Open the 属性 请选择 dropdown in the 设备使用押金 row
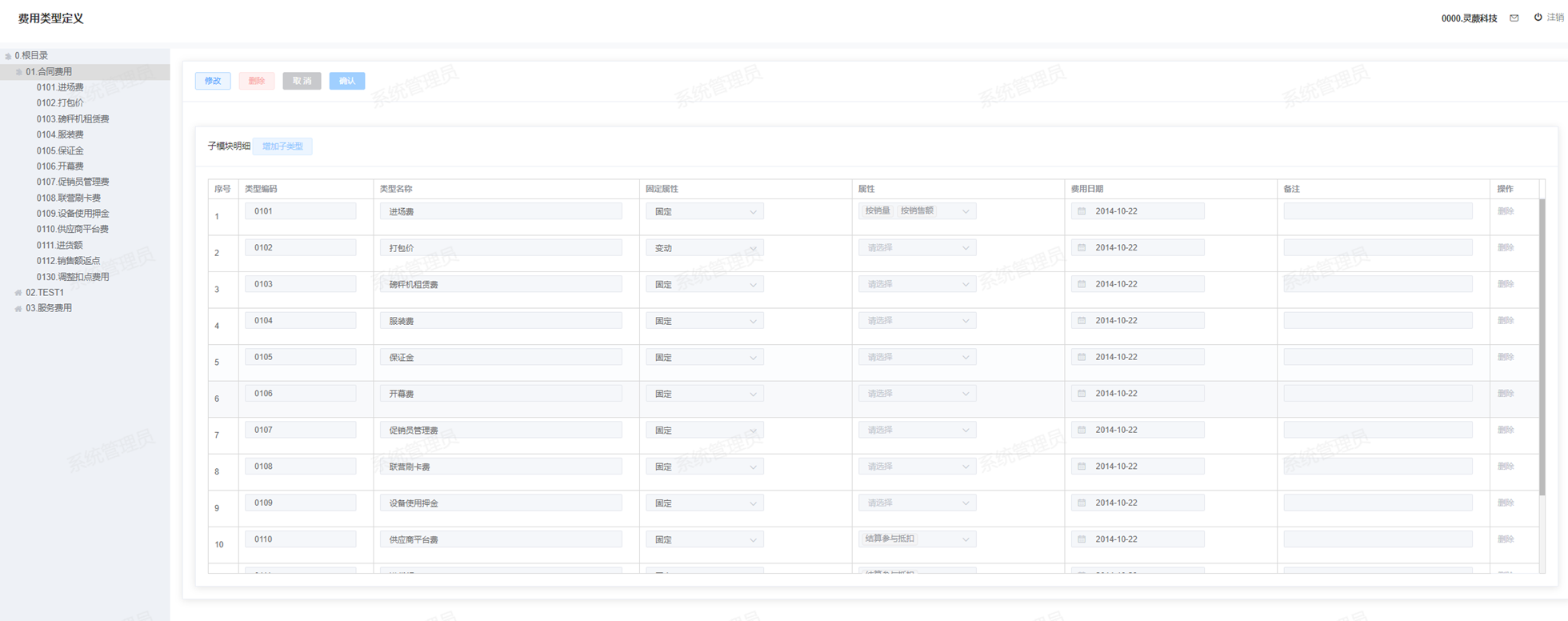1568x621 pixels. (x=917, y=503)
